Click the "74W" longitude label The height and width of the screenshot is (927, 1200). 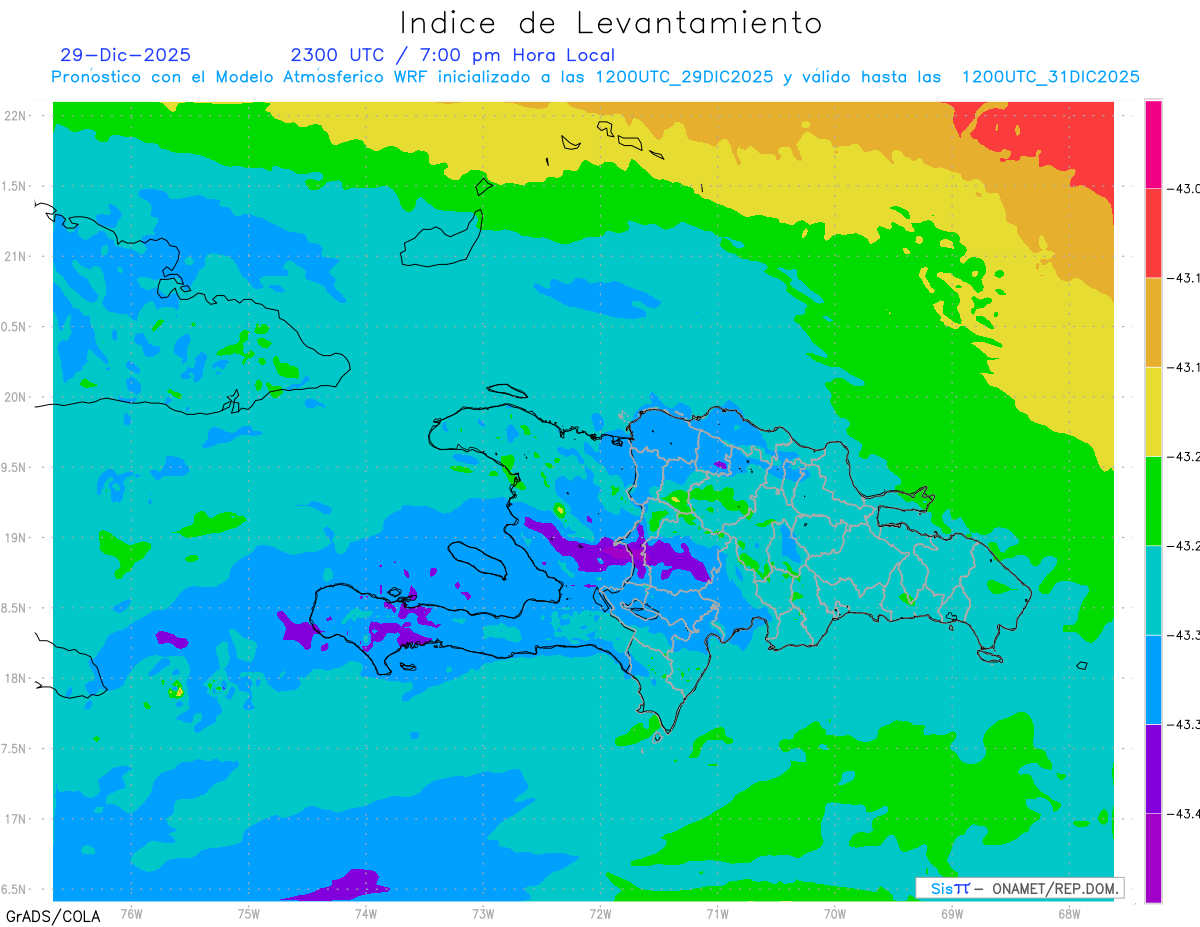click(x=366, y=913)
